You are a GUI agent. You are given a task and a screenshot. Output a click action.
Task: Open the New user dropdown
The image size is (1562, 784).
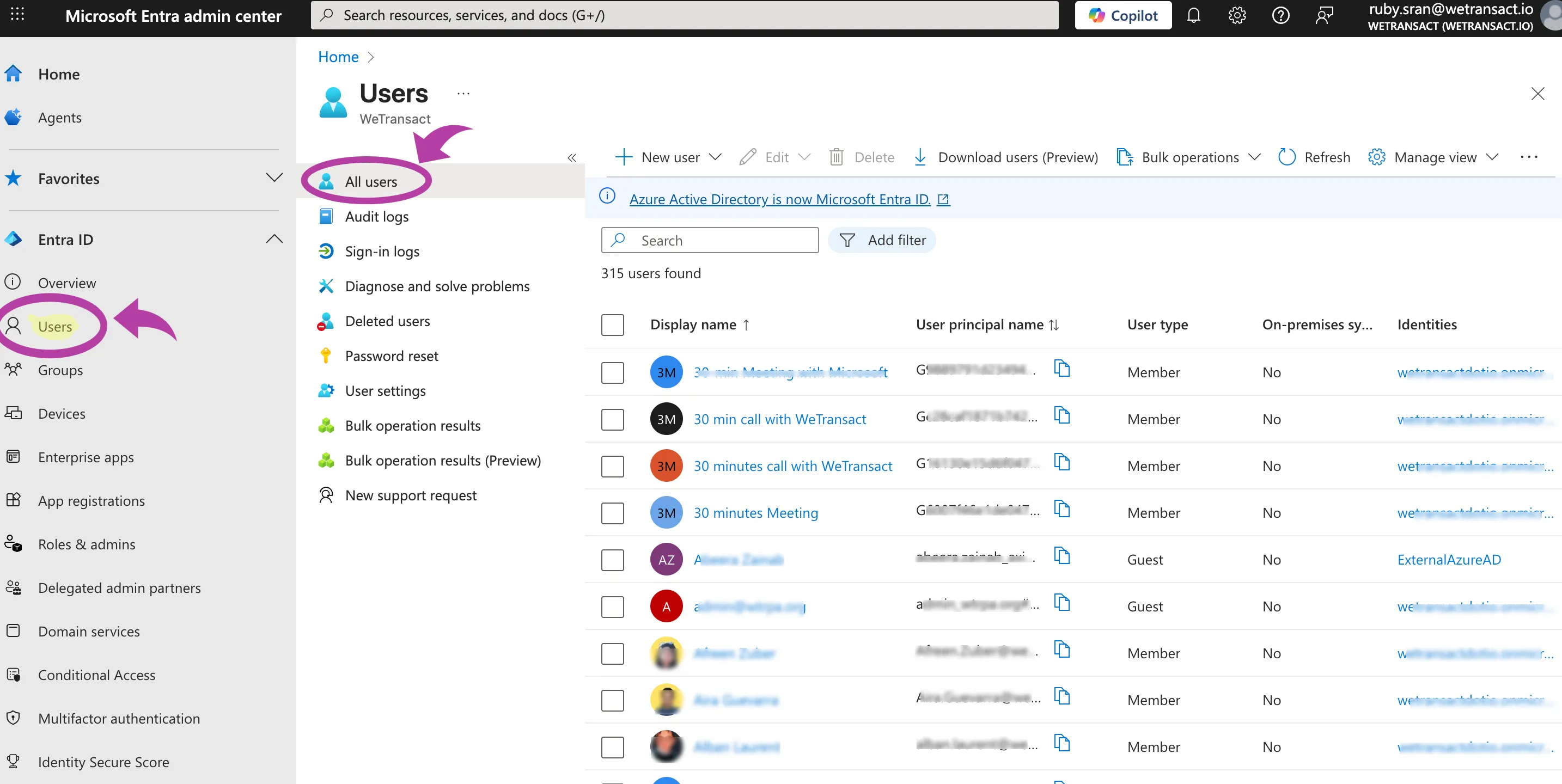point(668,158)
